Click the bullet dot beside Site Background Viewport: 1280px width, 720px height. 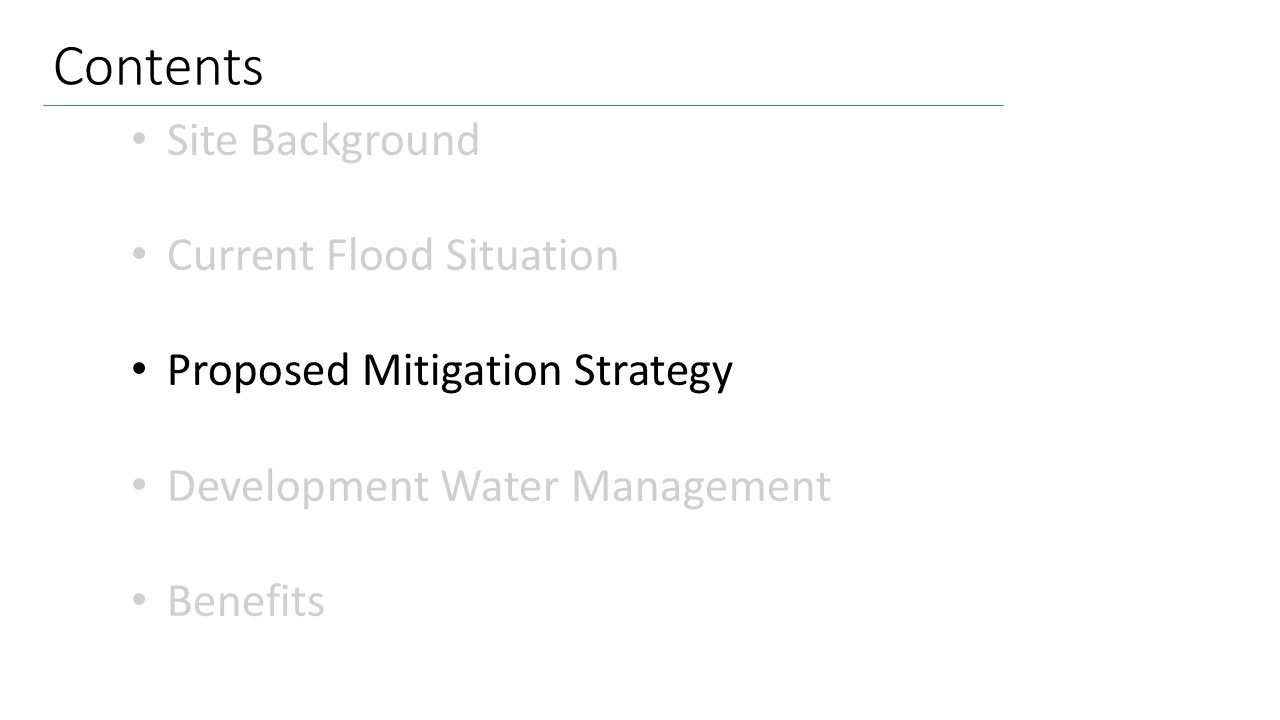[140, 140]
